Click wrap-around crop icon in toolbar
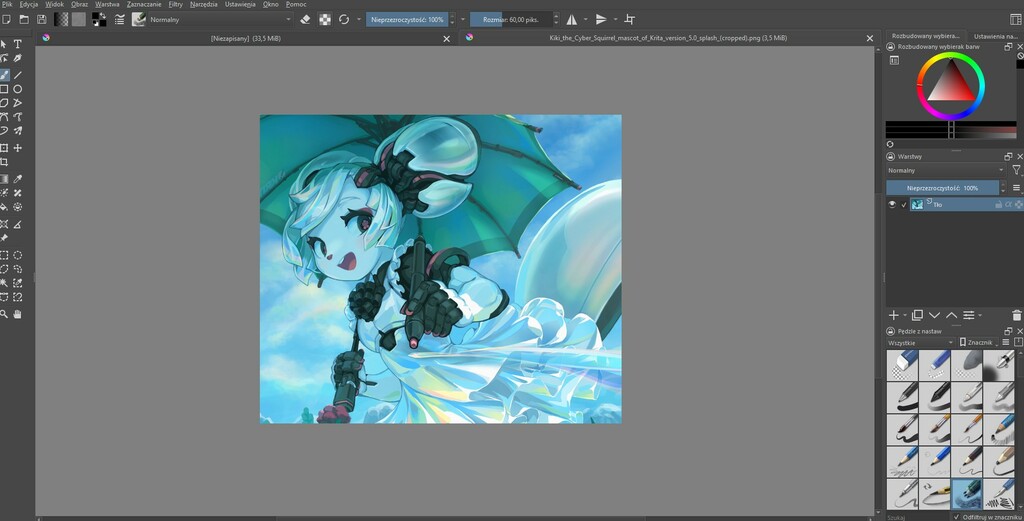This screenshot has width=1024, height=521. [x=630, y=20]
